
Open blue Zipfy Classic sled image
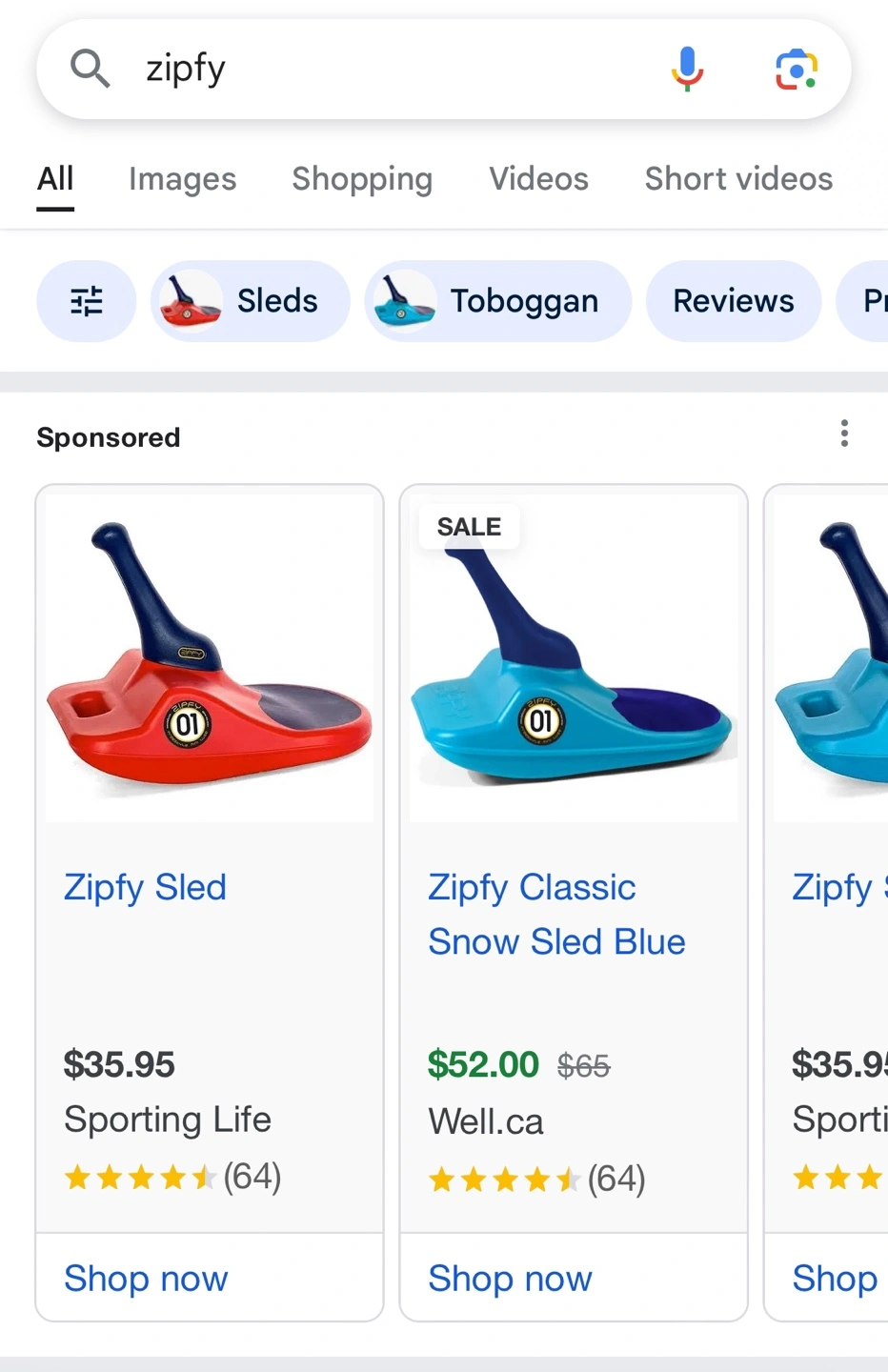(x=574, y=657)
